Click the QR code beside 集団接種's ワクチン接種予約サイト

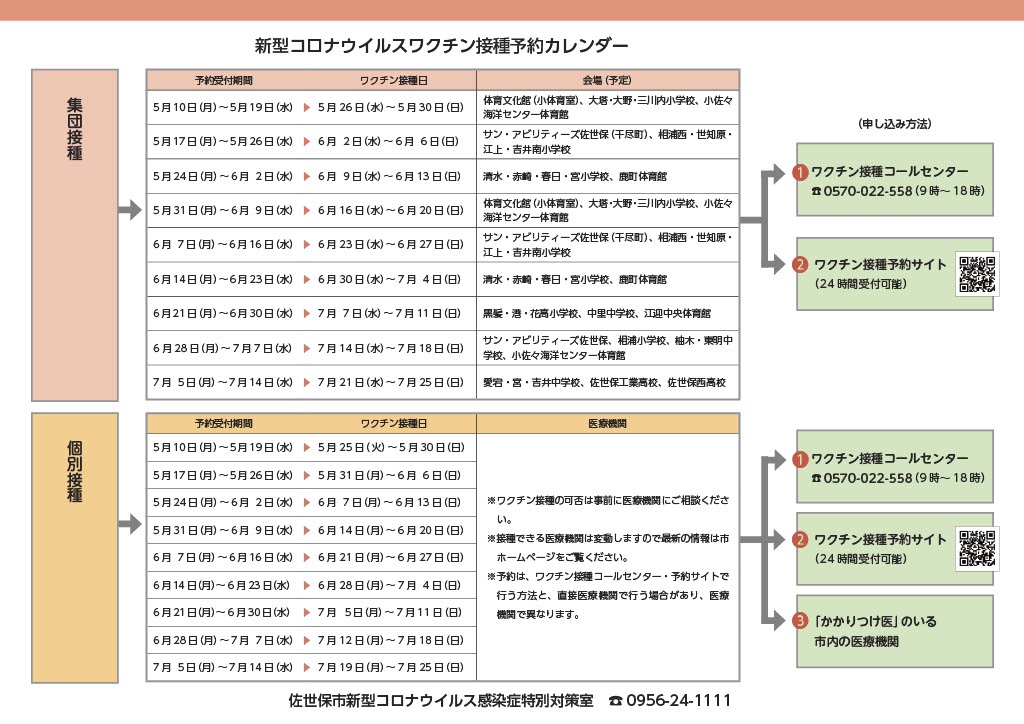coord(977,274)
